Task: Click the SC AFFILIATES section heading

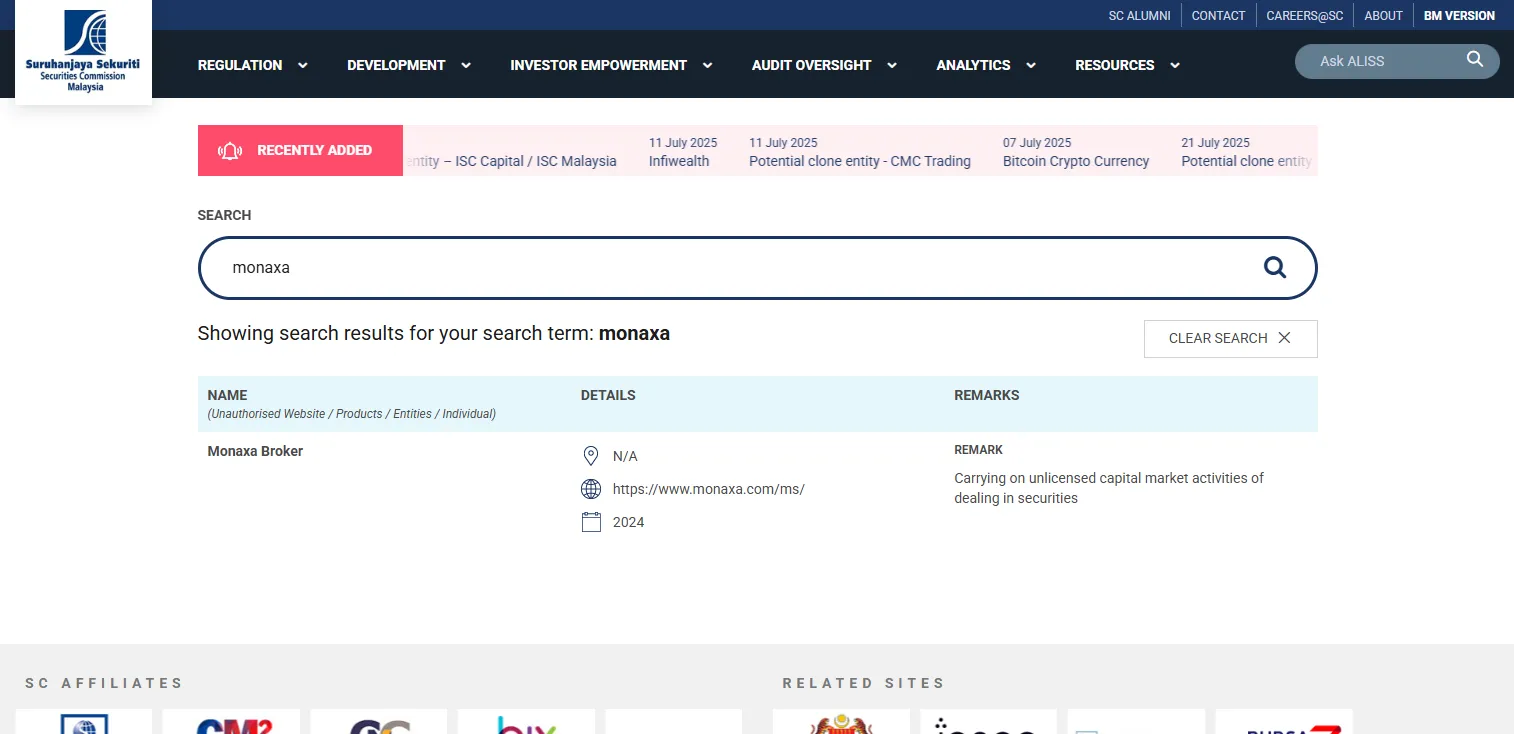Action: (105, 683)
